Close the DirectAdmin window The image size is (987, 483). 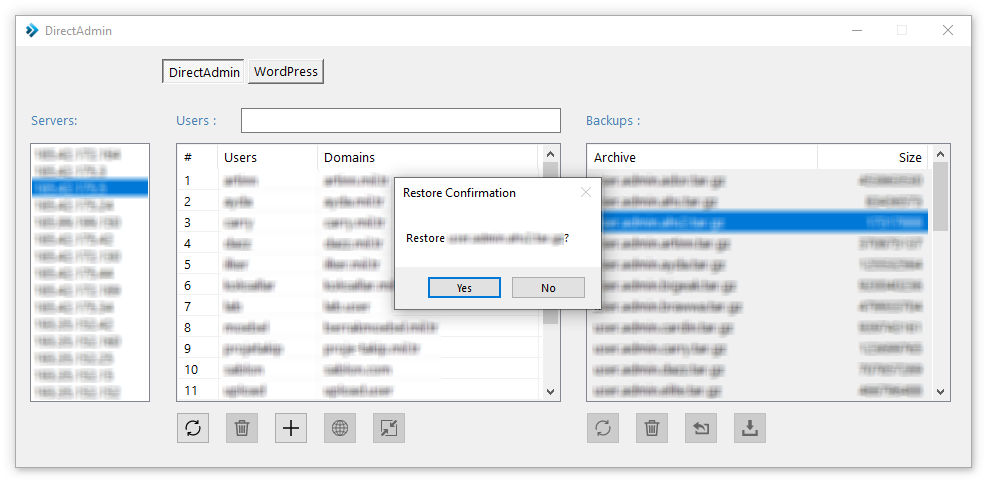947,30
